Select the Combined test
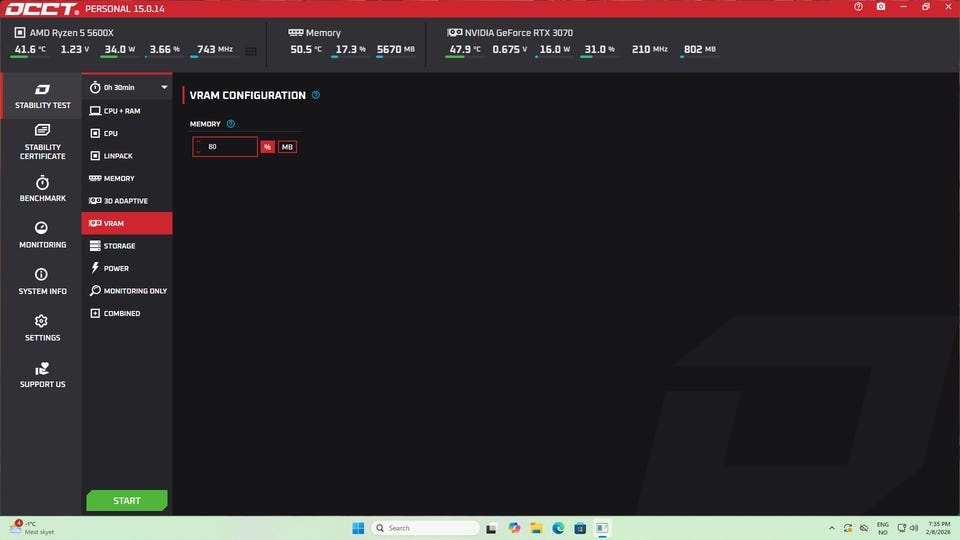This screenshot has width=960, height=540. (127, 313)
